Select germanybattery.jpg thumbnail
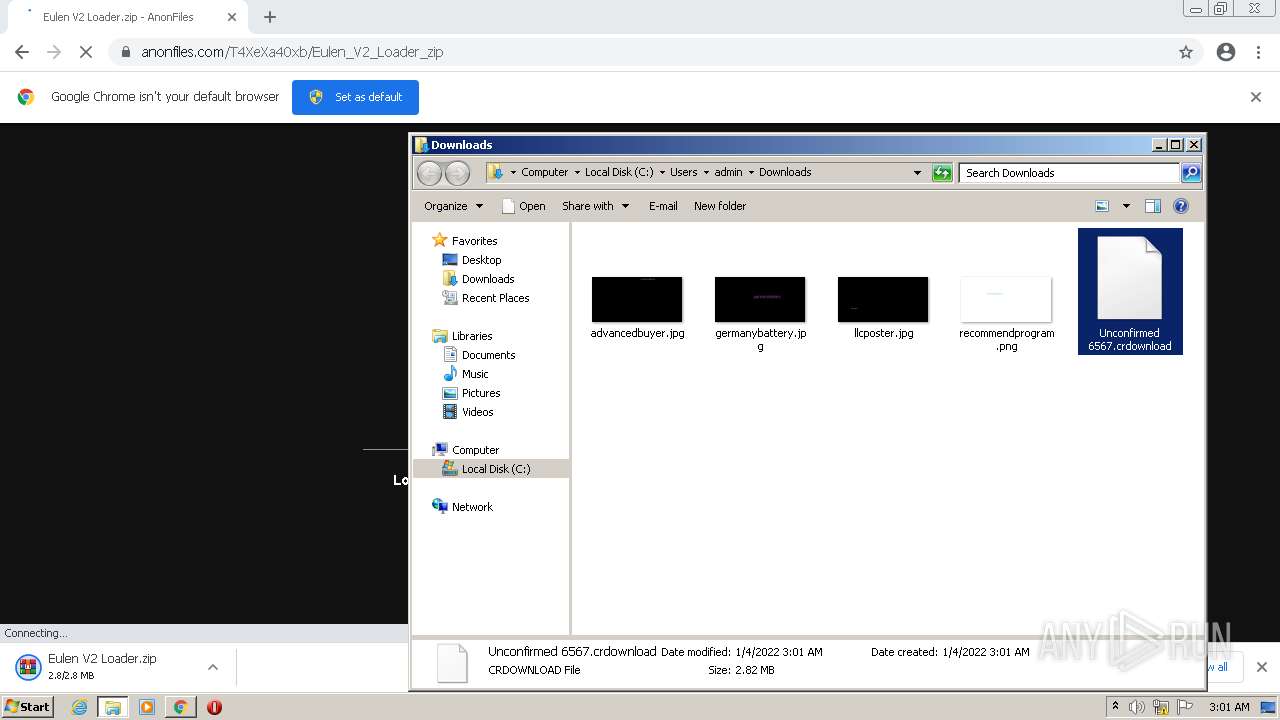 [760, 300]
